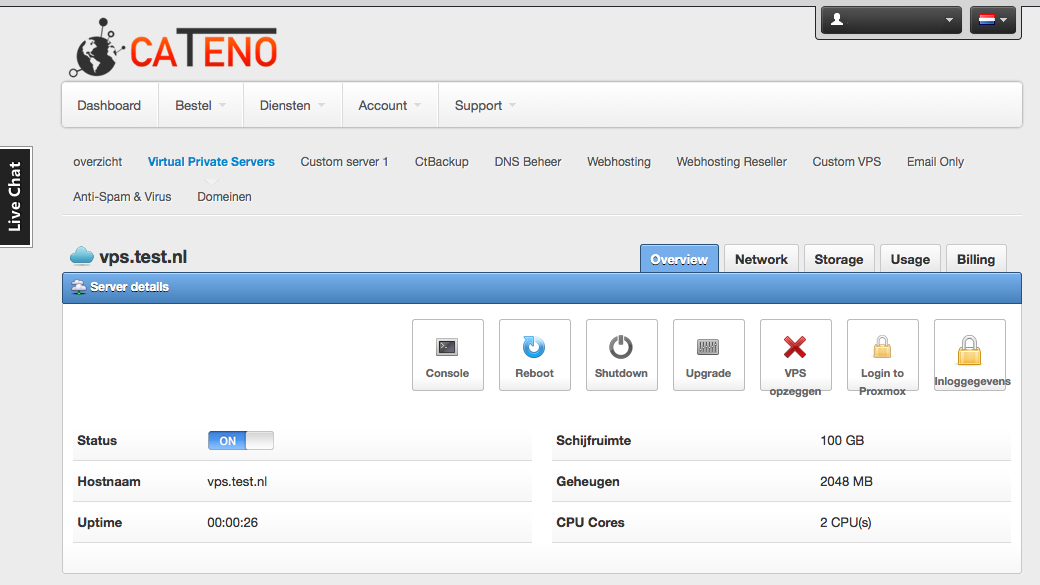
Task: Click the Schijfruimte label
Action: (594, 440)
